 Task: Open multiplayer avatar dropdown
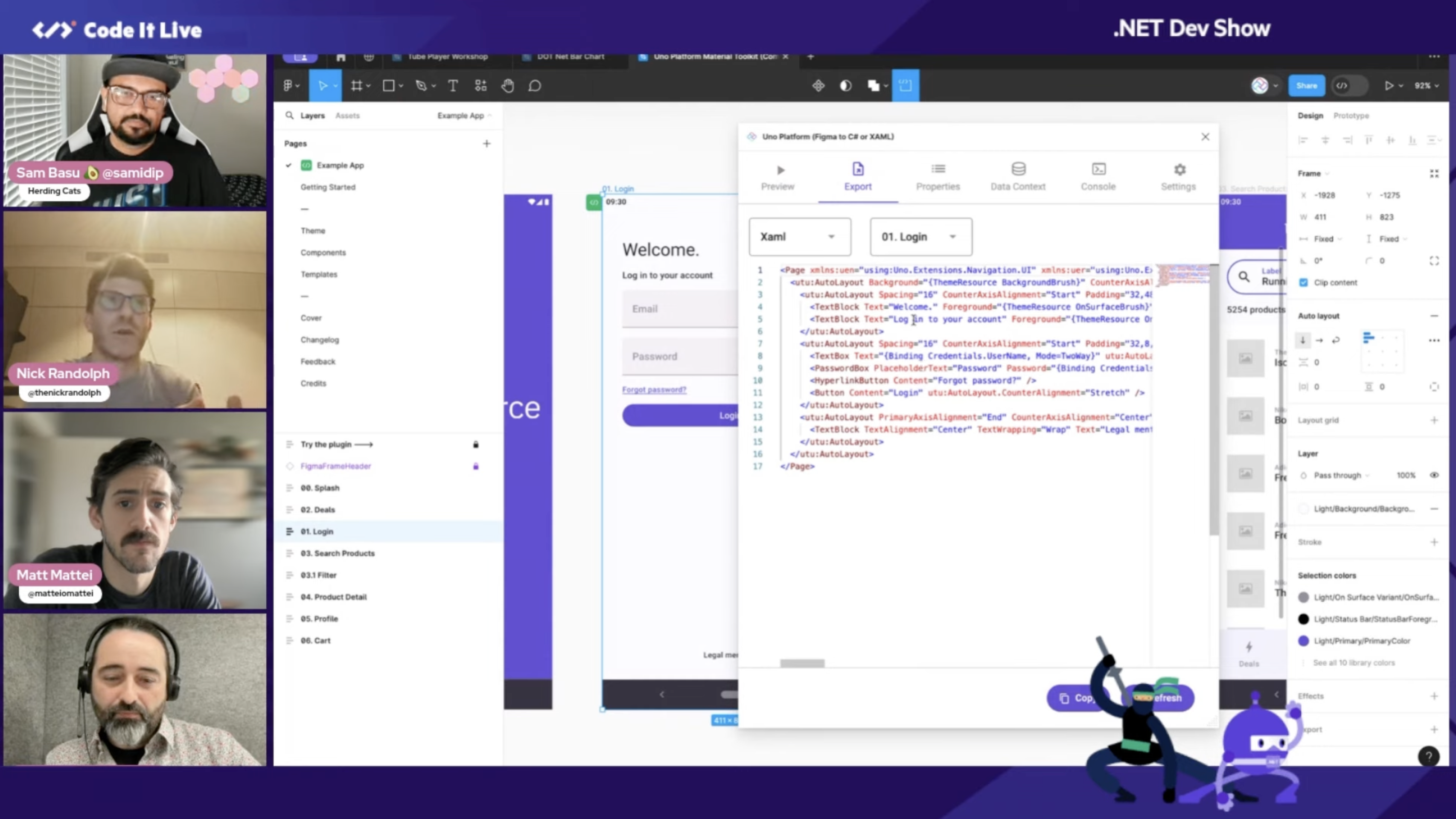click(1264, 86)
